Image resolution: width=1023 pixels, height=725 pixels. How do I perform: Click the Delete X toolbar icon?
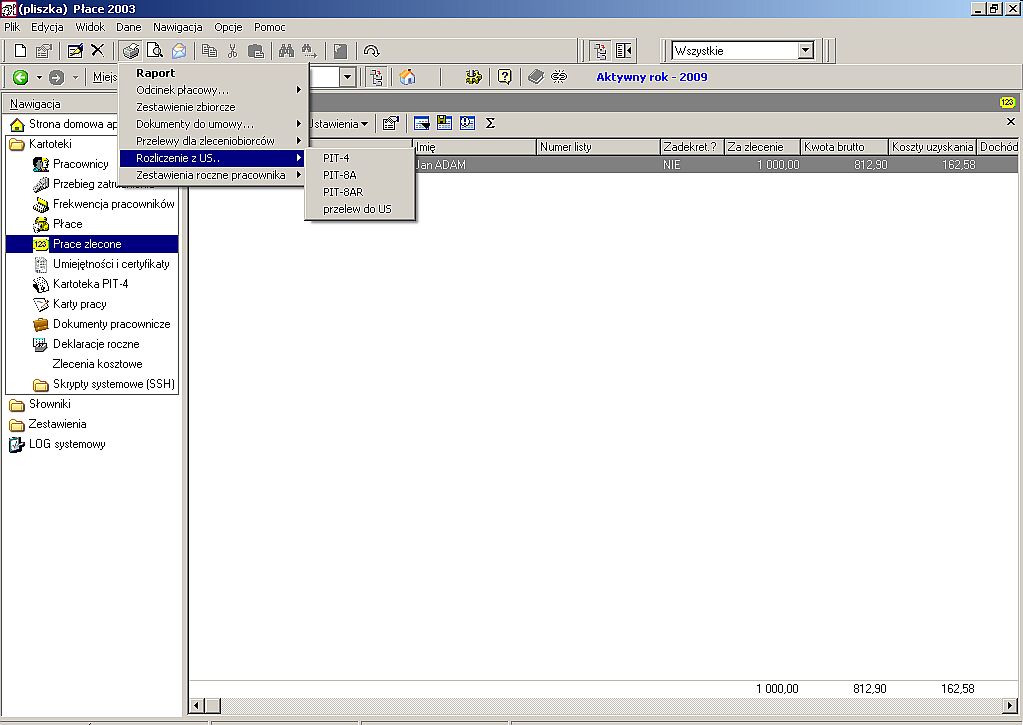tap(97, 51)
